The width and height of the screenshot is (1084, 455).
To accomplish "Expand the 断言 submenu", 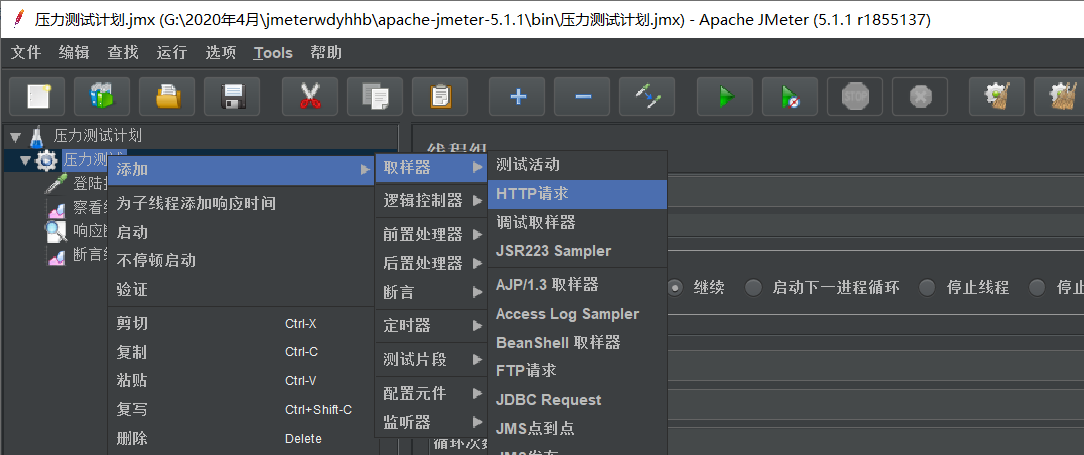I will click(x=431, y=292).
